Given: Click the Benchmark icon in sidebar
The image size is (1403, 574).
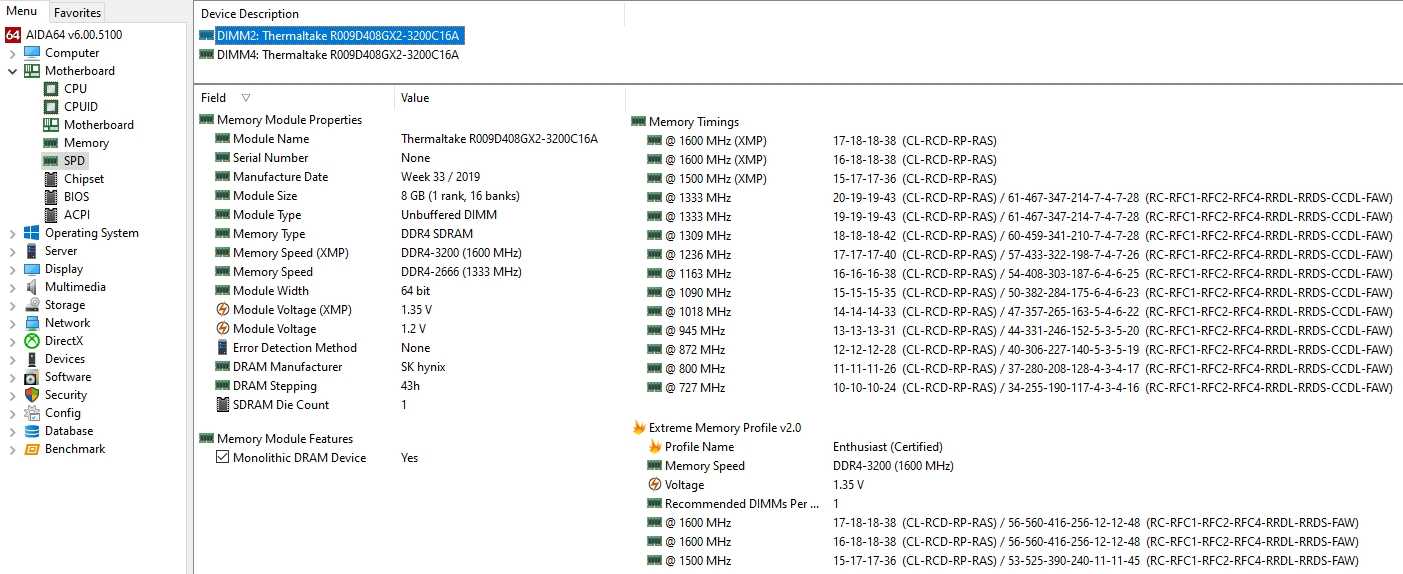Looking at the screenshot, I should [32, 449].
